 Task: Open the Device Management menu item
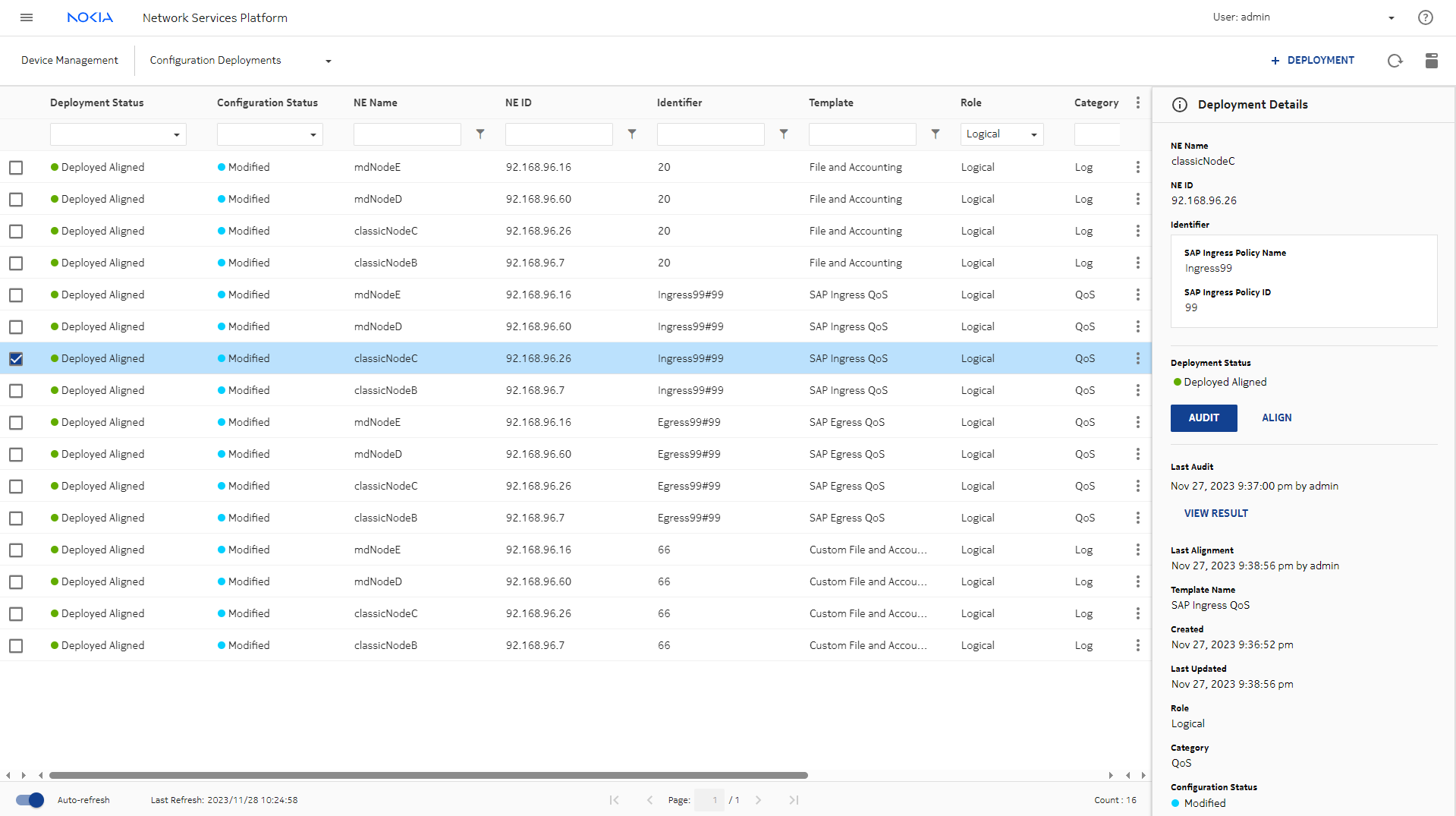[x=70, y=61]
